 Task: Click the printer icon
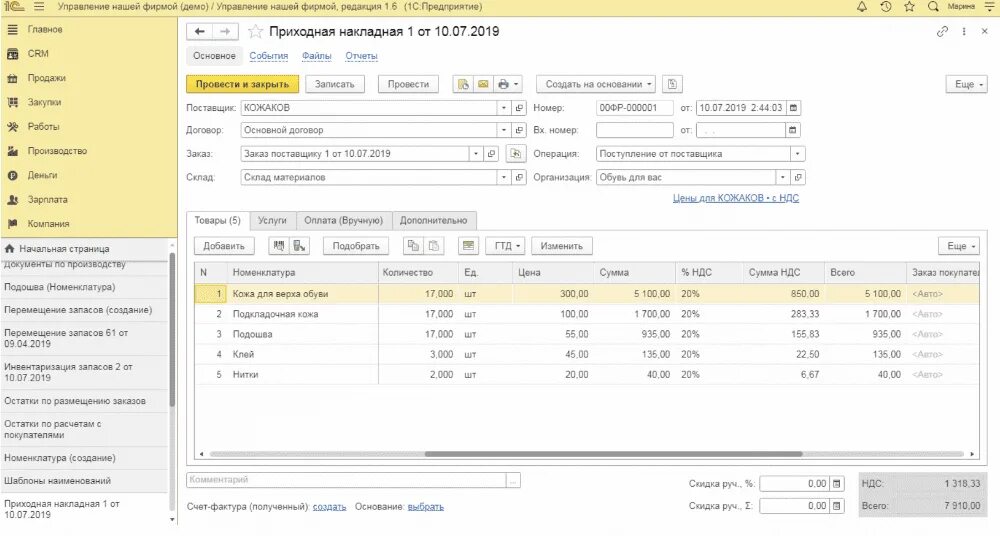[503, 84]
